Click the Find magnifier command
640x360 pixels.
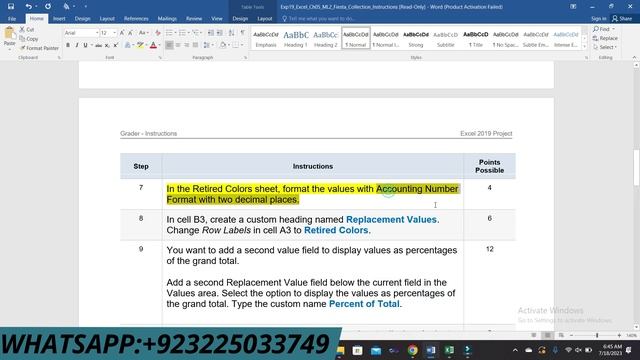[603, 29]
